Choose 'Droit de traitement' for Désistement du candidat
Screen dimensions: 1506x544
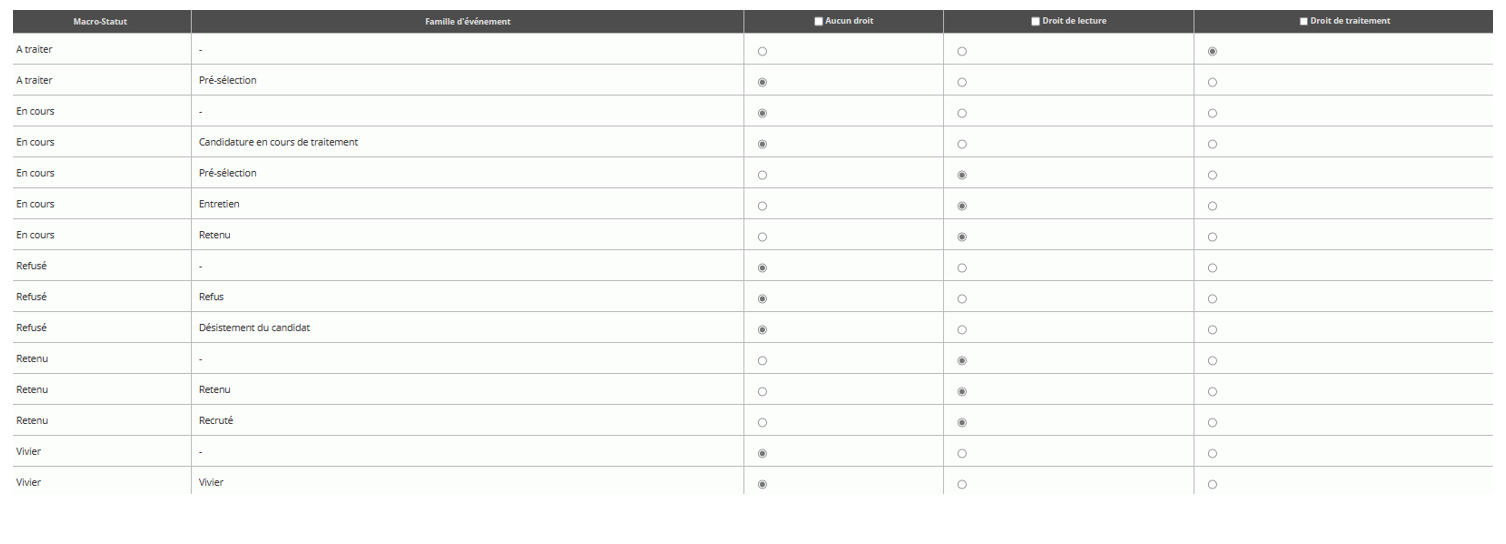click(1212, 330)
